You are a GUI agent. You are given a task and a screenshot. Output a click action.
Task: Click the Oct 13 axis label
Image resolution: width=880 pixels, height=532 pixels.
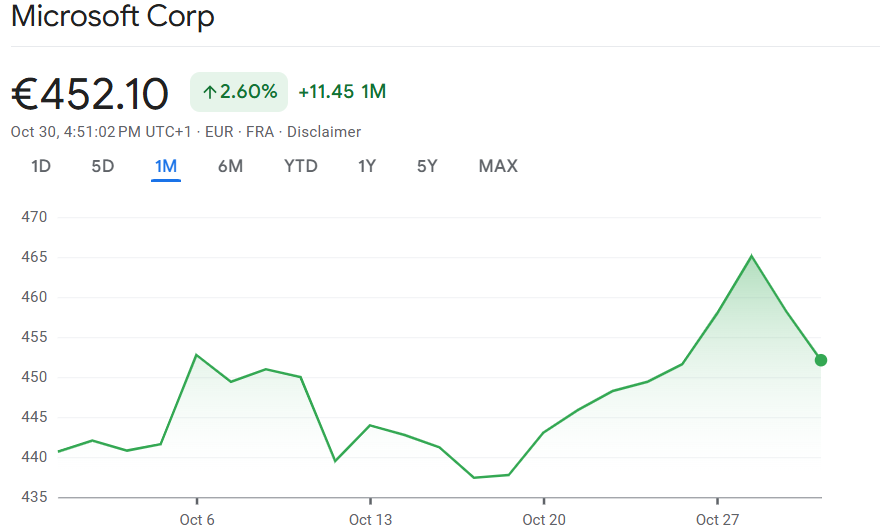(370, 519)
